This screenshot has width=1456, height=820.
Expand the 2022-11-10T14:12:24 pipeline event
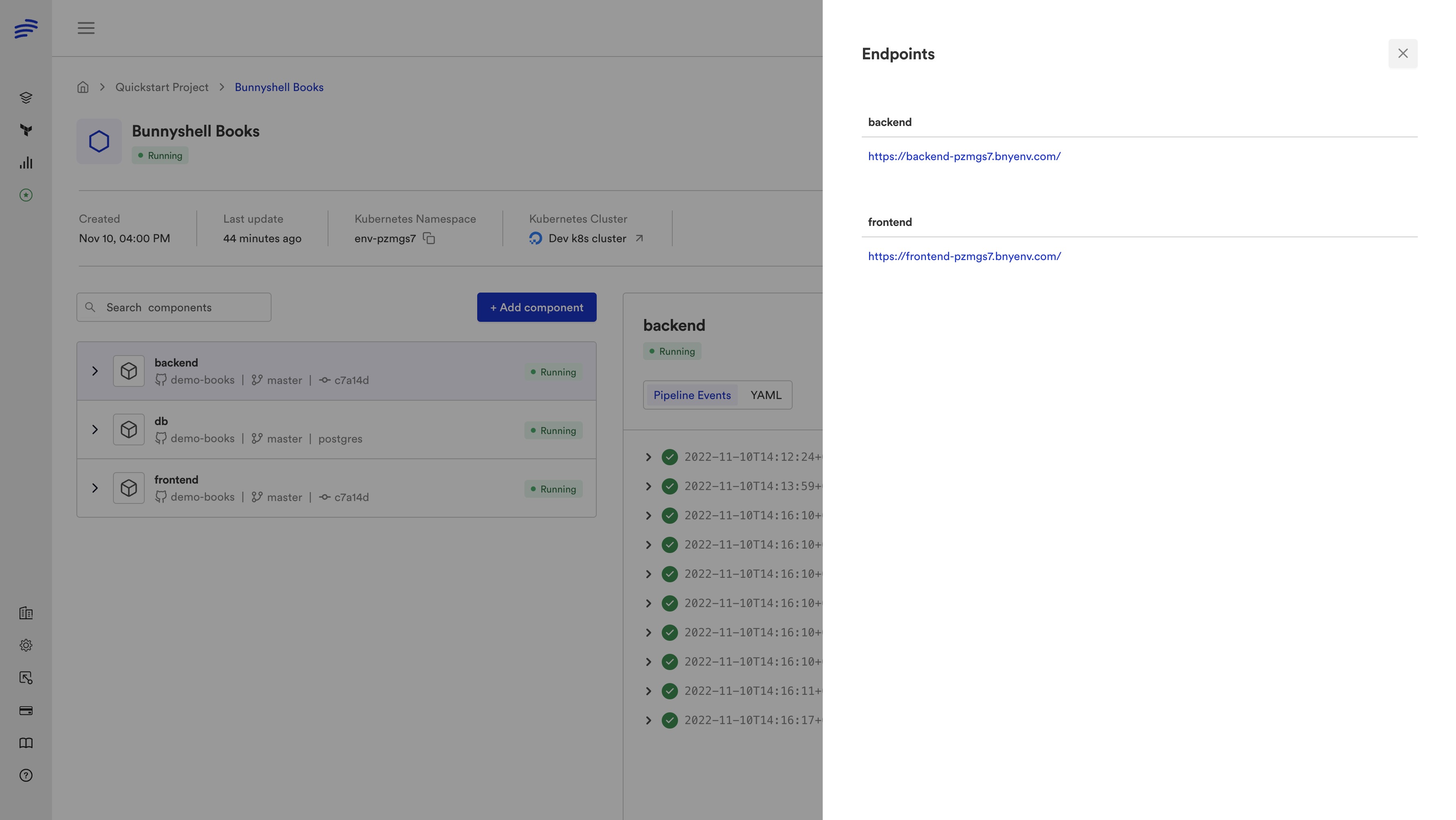pos(648,457)
